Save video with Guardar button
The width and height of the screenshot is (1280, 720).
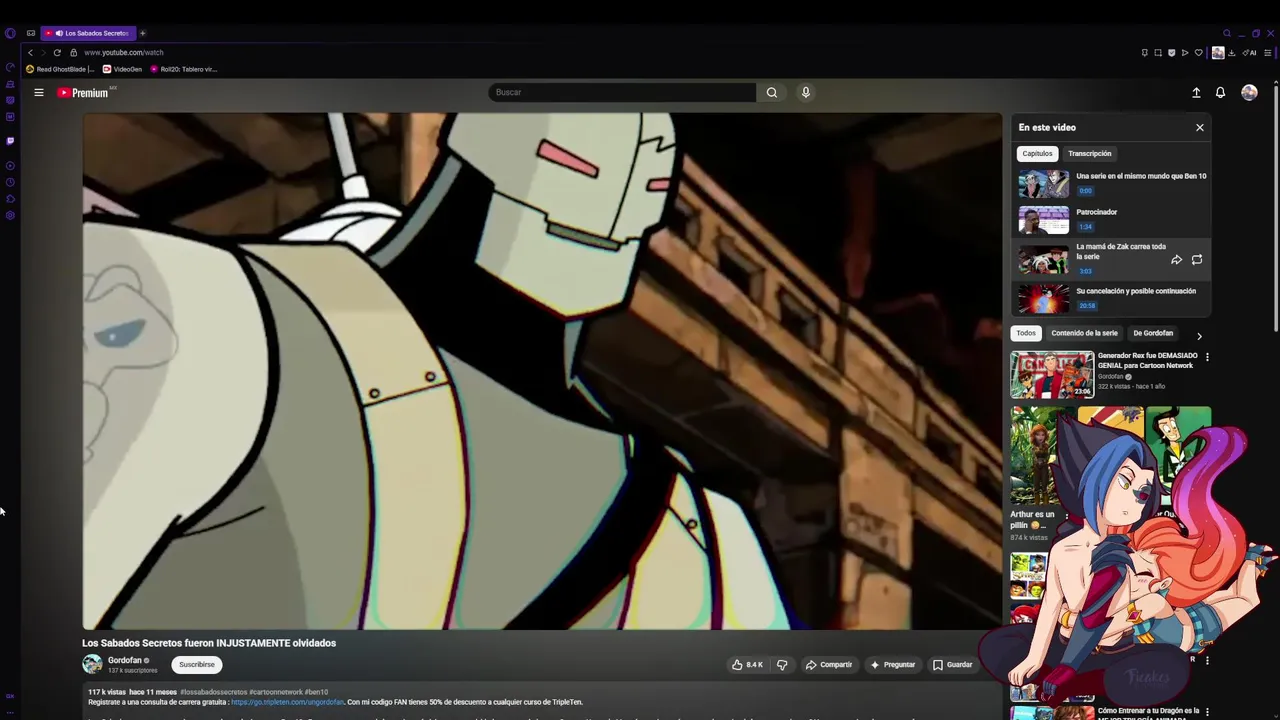pyautogui.click(x=952, y=664)
